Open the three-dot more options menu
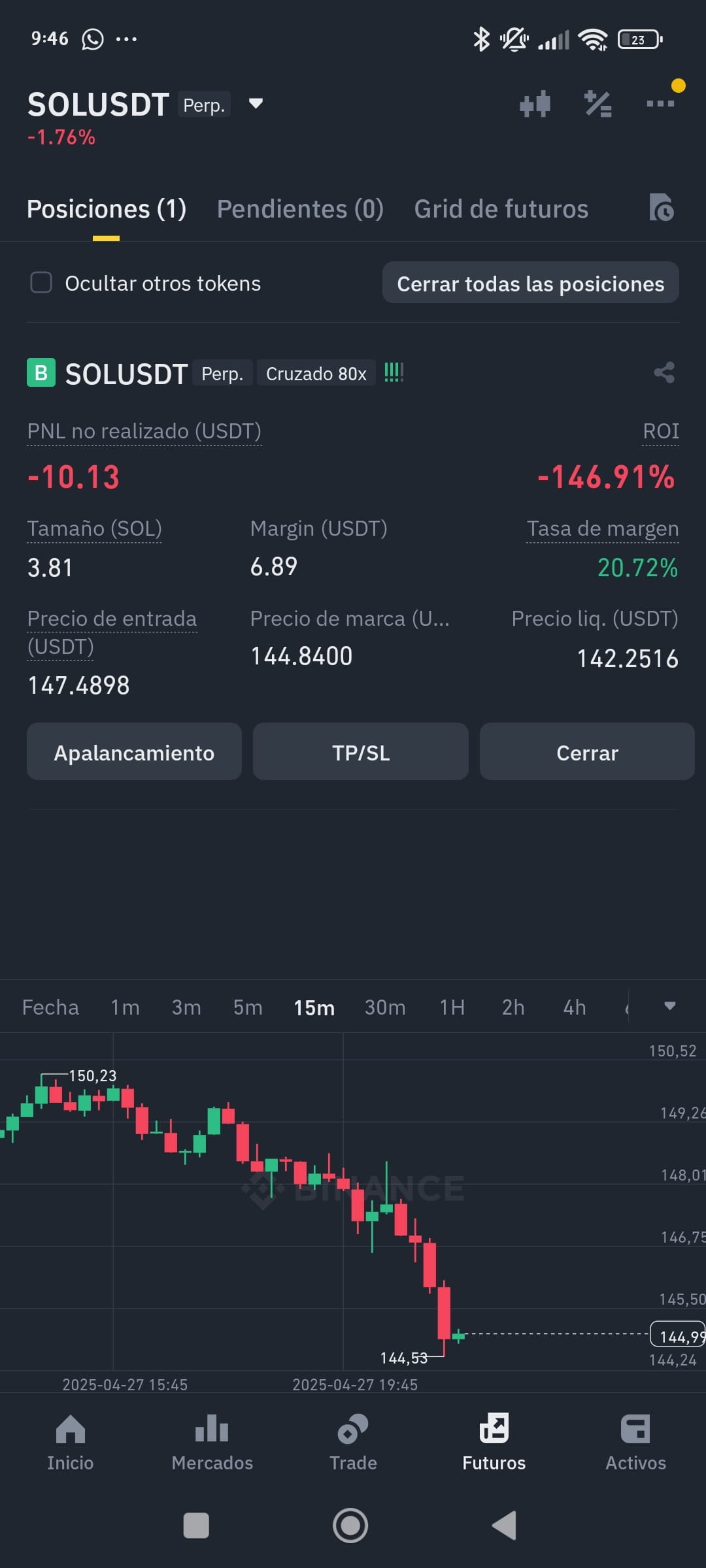The width and height of the screenshot is (706, 1568). (660, 103)
